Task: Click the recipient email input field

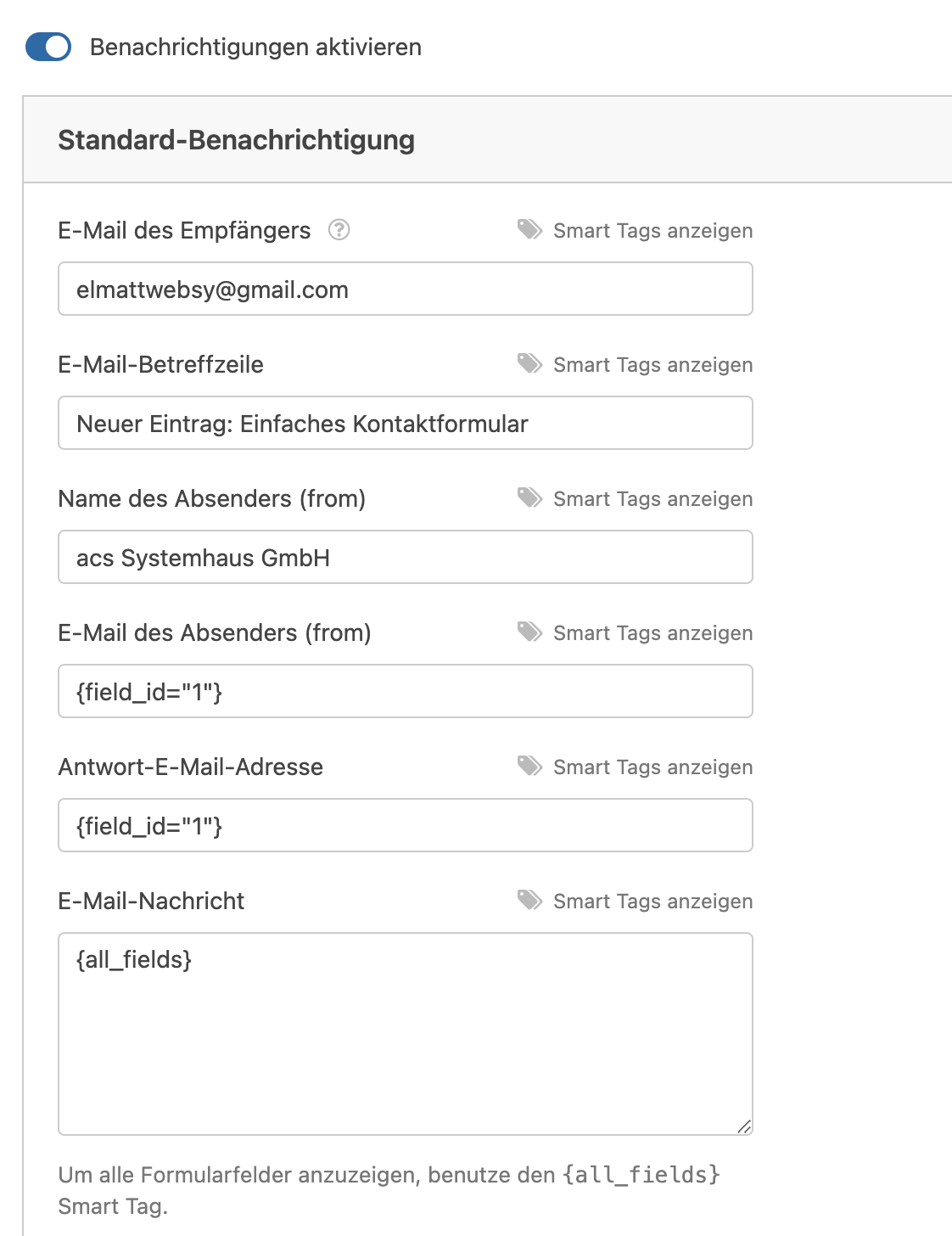Action: tap(405, 289)
